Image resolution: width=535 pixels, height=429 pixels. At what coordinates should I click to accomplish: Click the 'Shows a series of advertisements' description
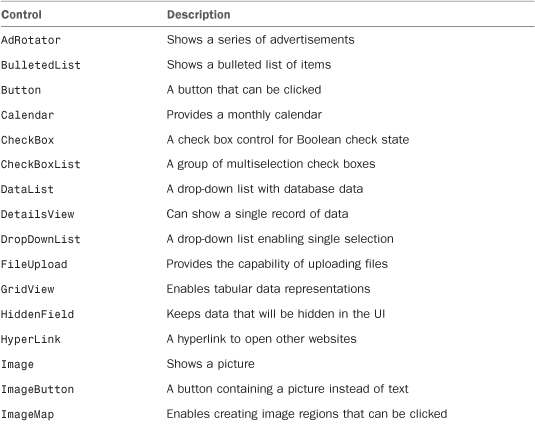pos(261,40)
